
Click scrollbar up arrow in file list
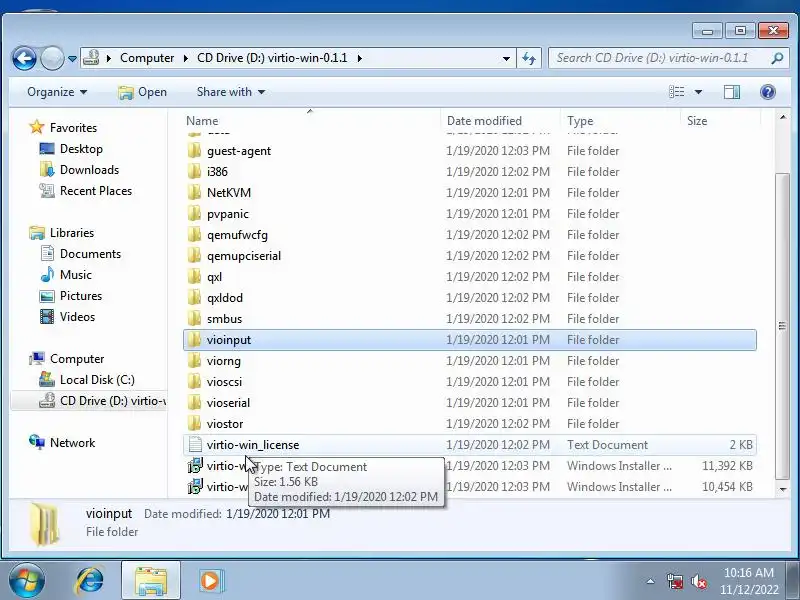782,118
